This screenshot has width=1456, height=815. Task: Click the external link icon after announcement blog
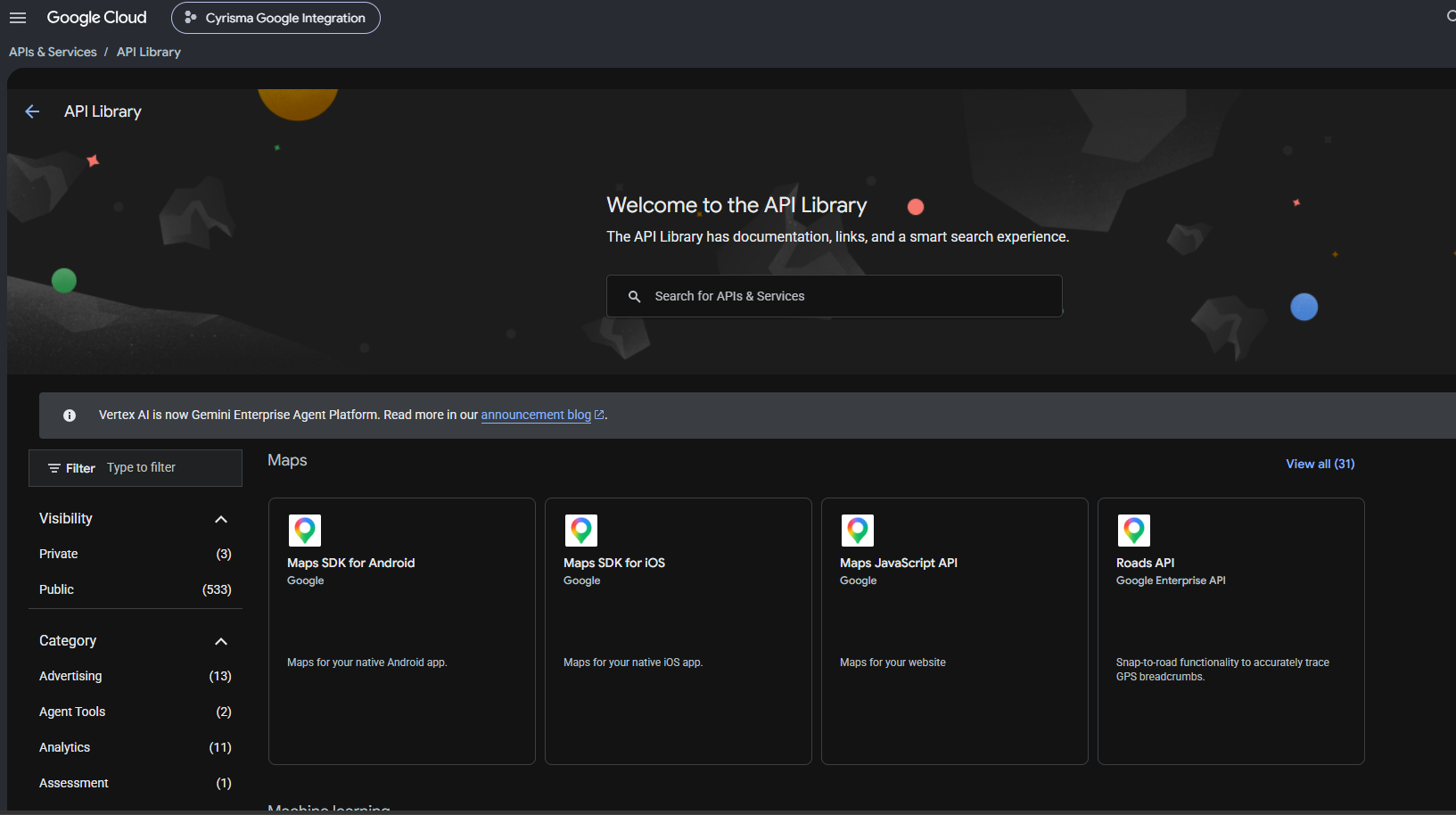click(599, 415)
